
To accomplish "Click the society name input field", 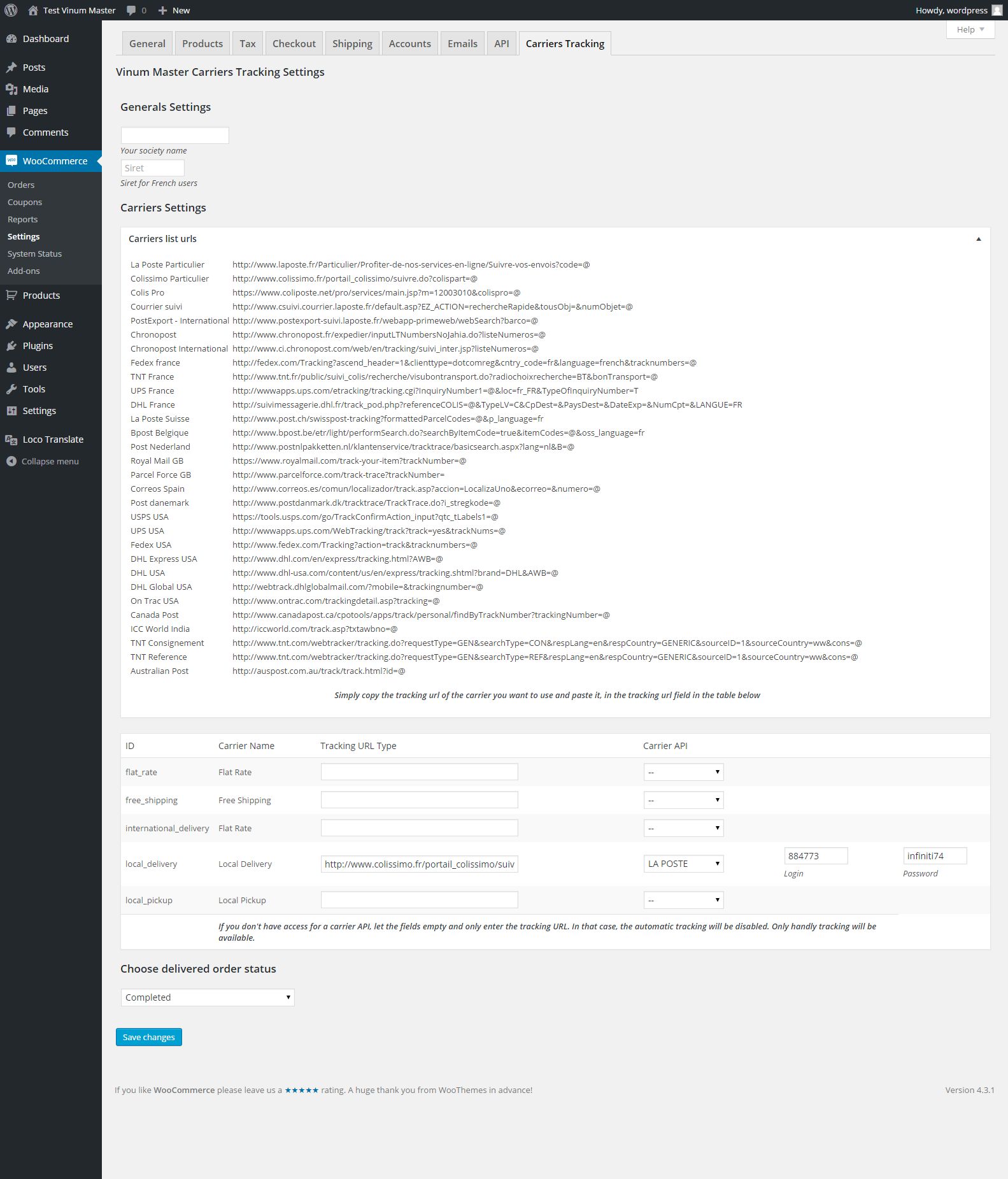I will click(175, 135).
